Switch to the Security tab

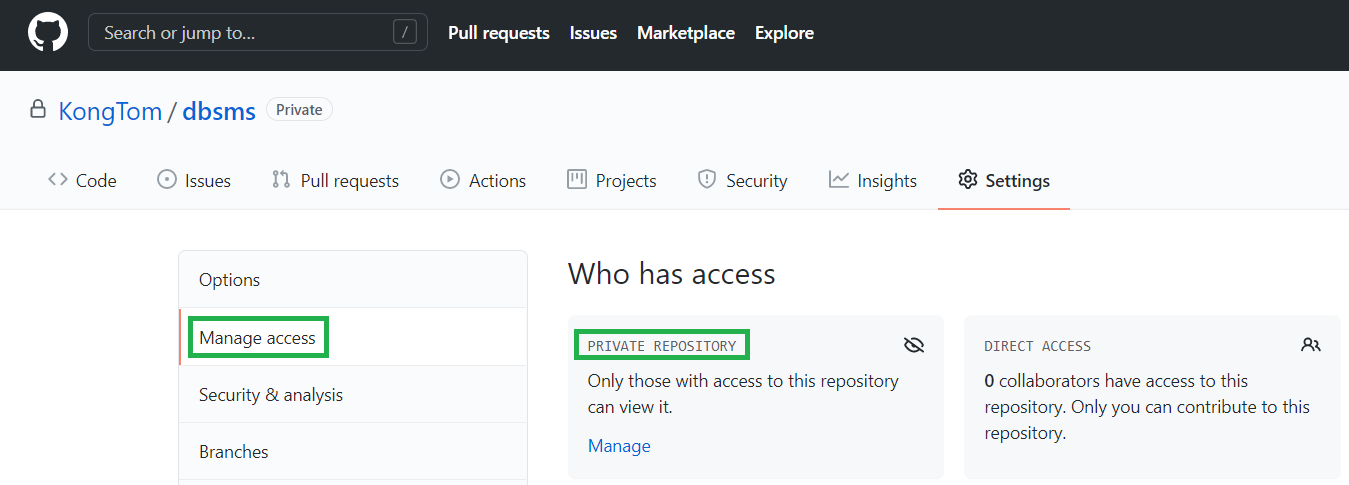742,181
